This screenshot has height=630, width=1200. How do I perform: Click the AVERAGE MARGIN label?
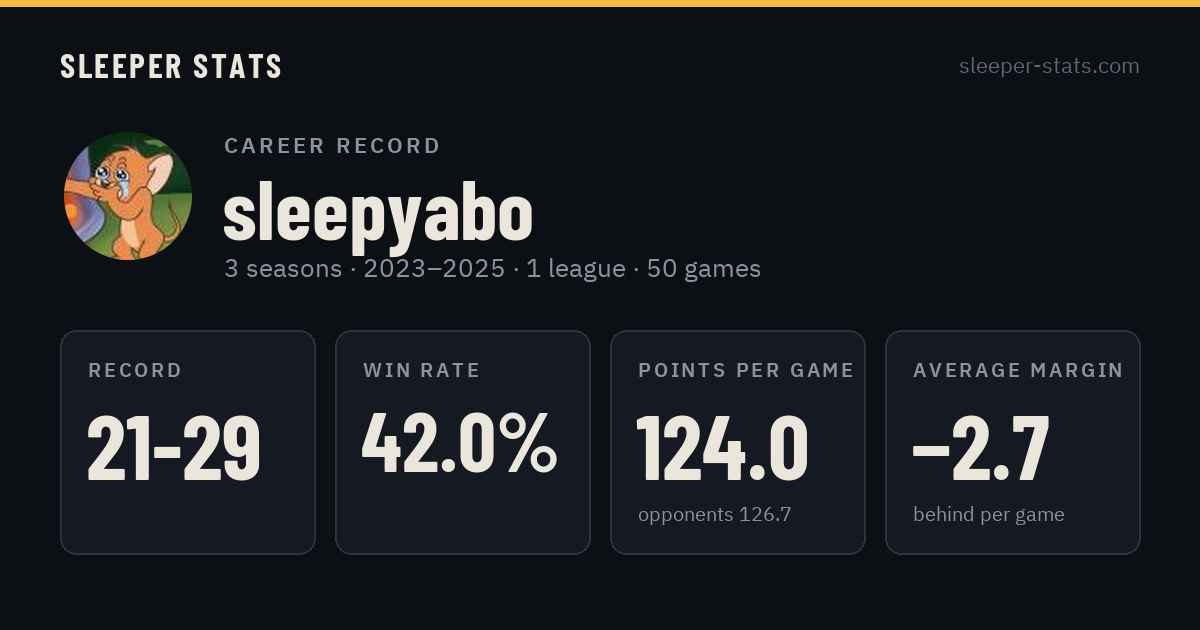click(x=1018, y=371)
